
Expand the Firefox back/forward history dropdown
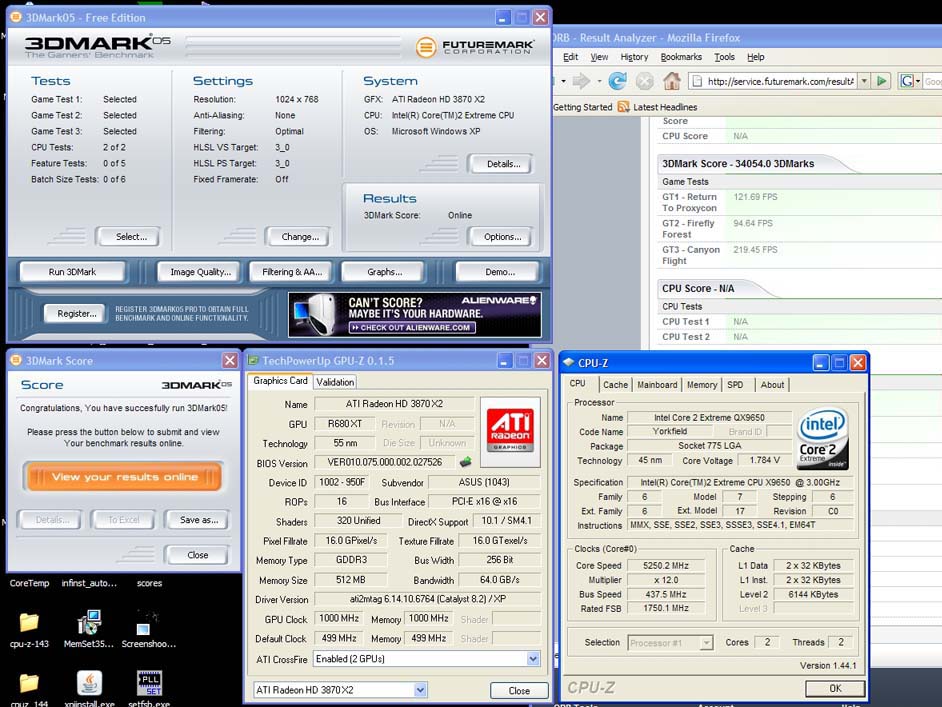599,80
